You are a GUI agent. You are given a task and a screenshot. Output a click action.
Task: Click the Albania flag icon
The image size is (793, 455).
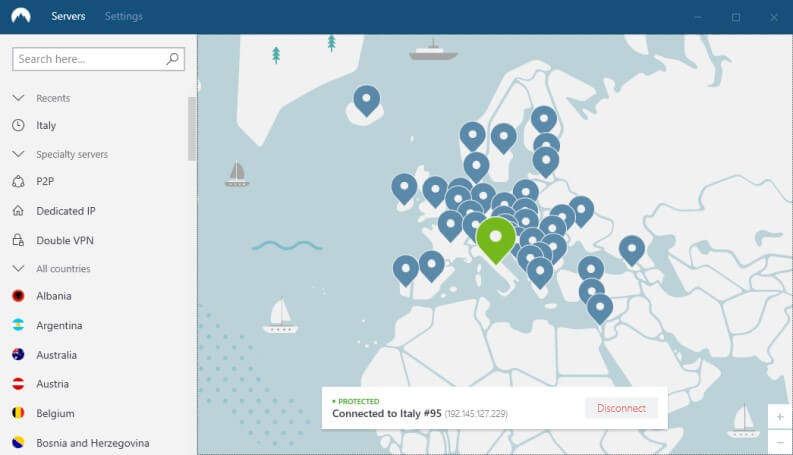tap(18, 296)
